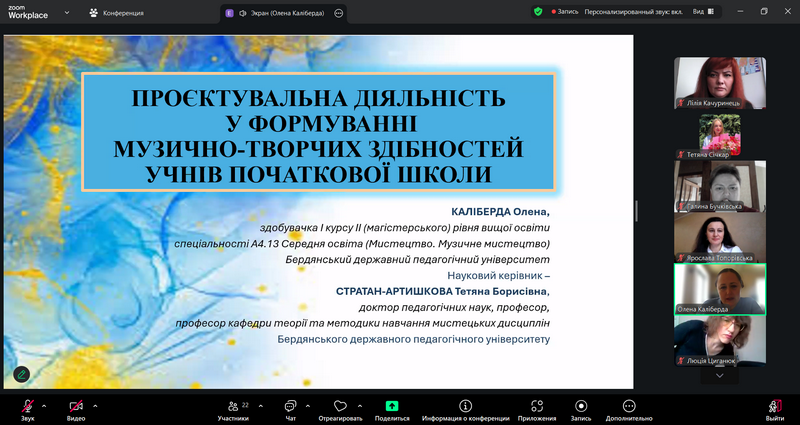
Task: Open the annotation pencil on shared slide
Action: pos(21,373)
